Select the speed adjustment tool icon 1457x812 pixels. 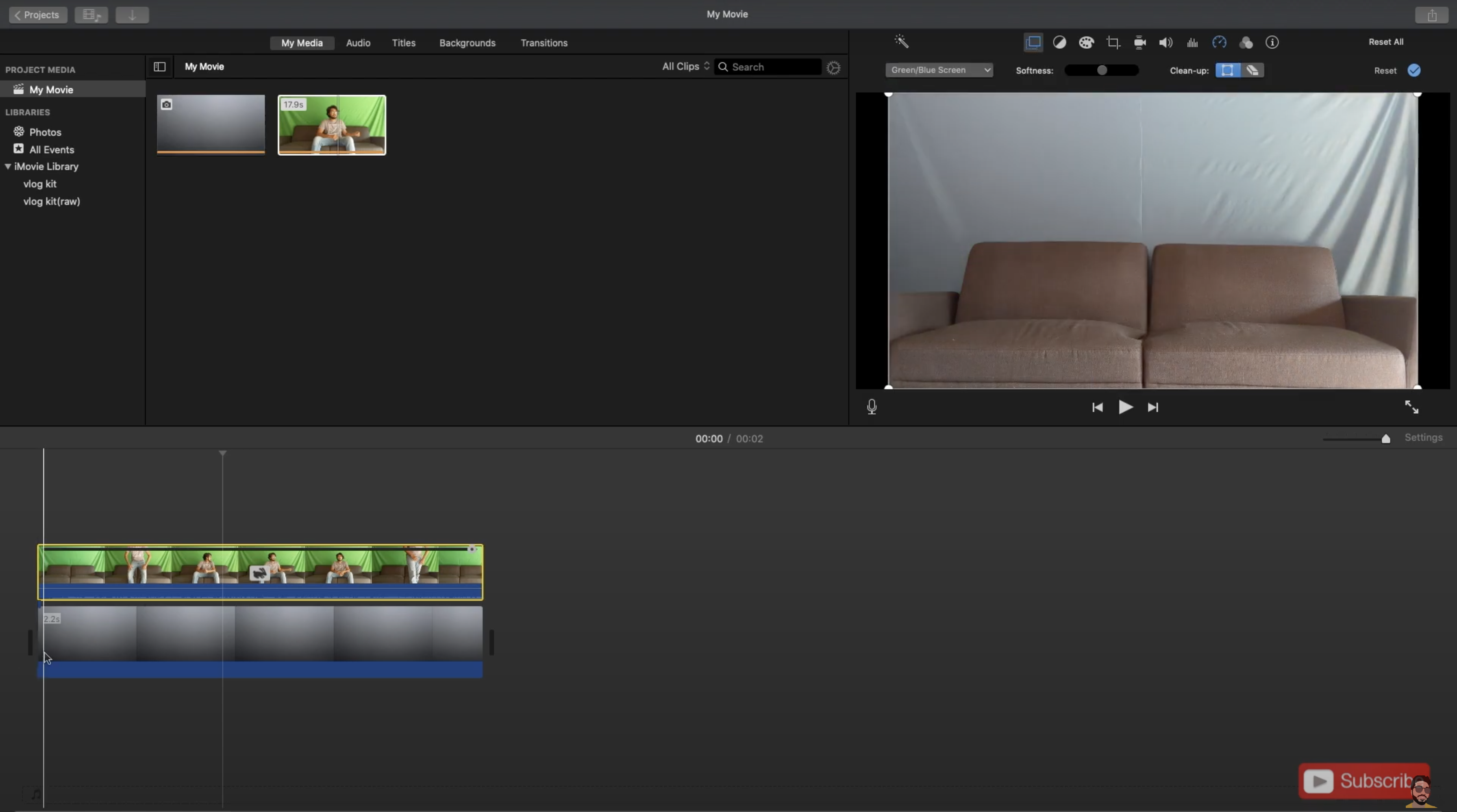point(1219,42)
